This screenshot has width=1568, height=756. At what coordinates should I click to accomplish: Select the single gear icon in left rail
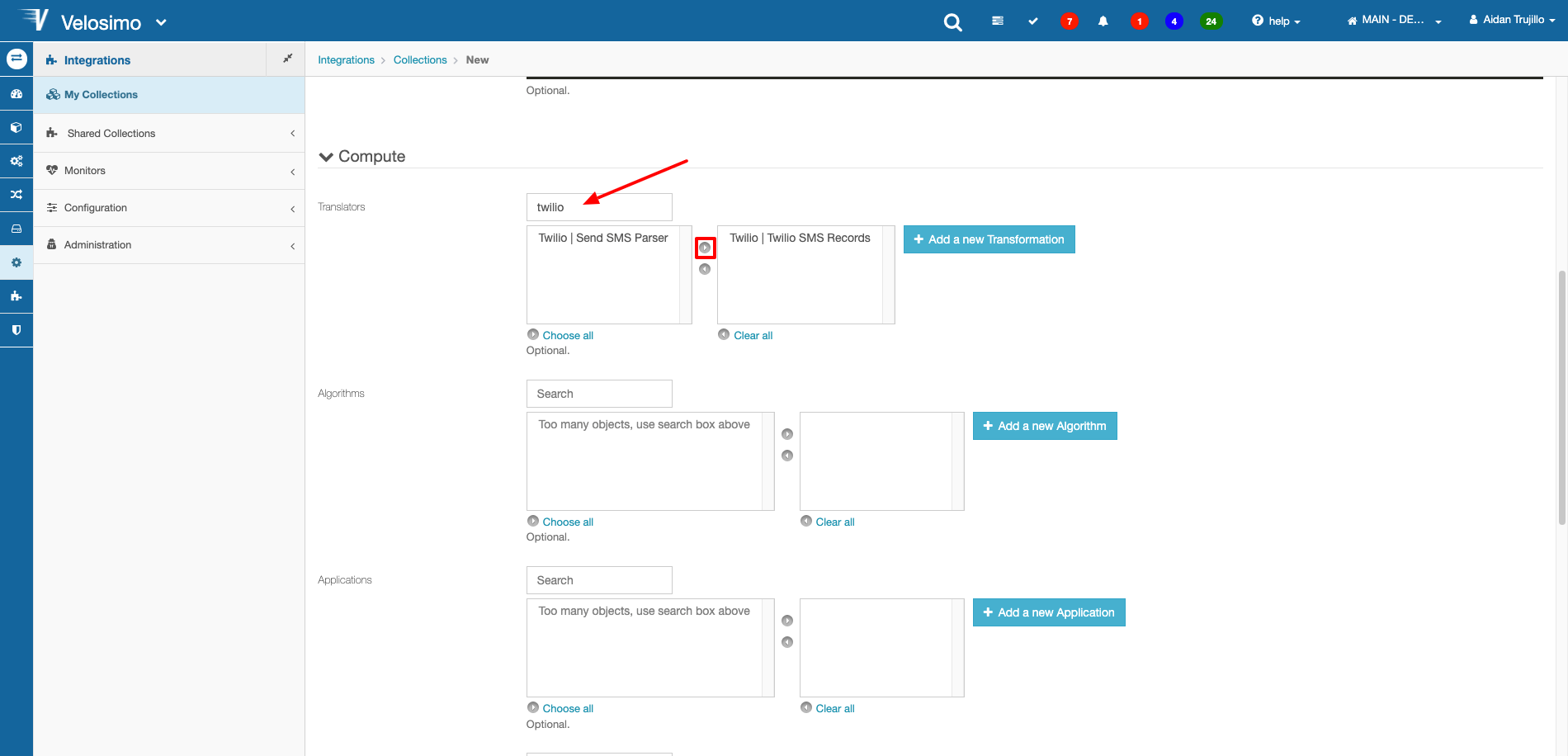pyautogui.click(x=17, y=262)
